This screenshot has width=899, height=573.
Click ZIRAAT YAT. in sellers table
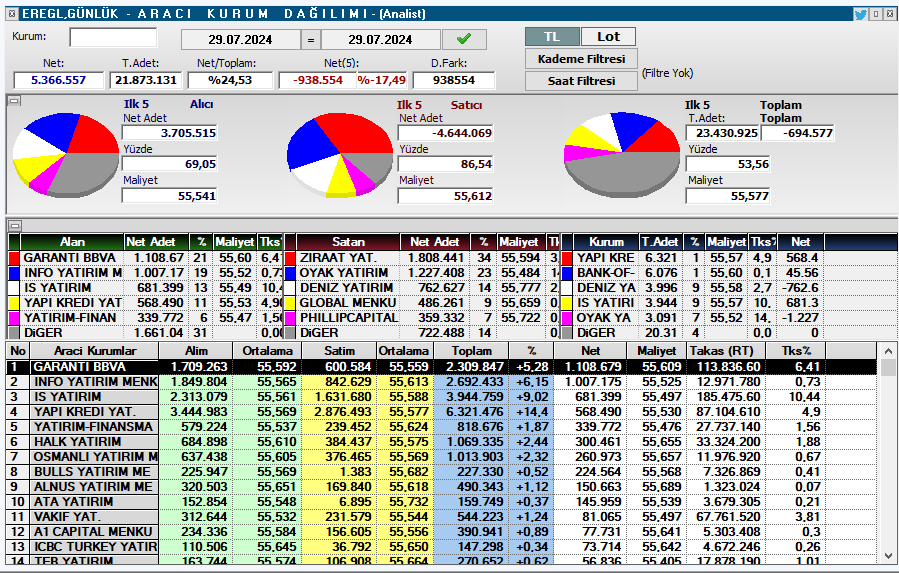(338, 258)
